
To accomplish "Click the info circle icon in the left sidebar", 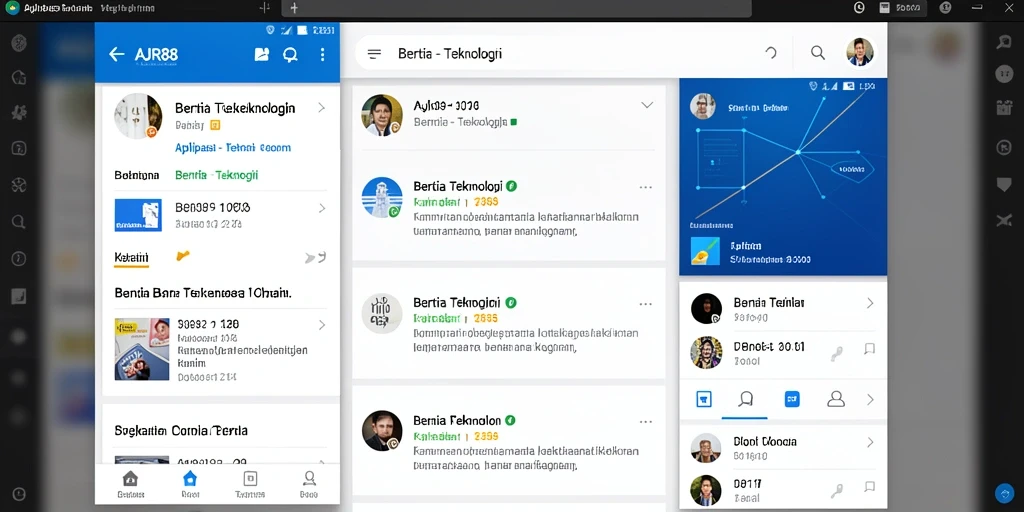I will [x=19, y=259].
